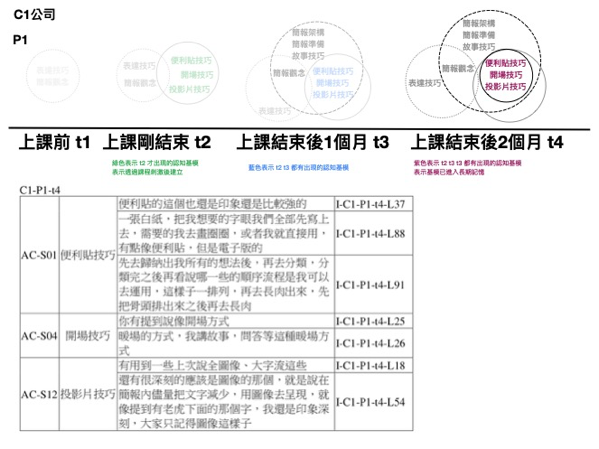
Task: Click "表達技巧" in the t2 circle diagram
Action: [139, 66]
